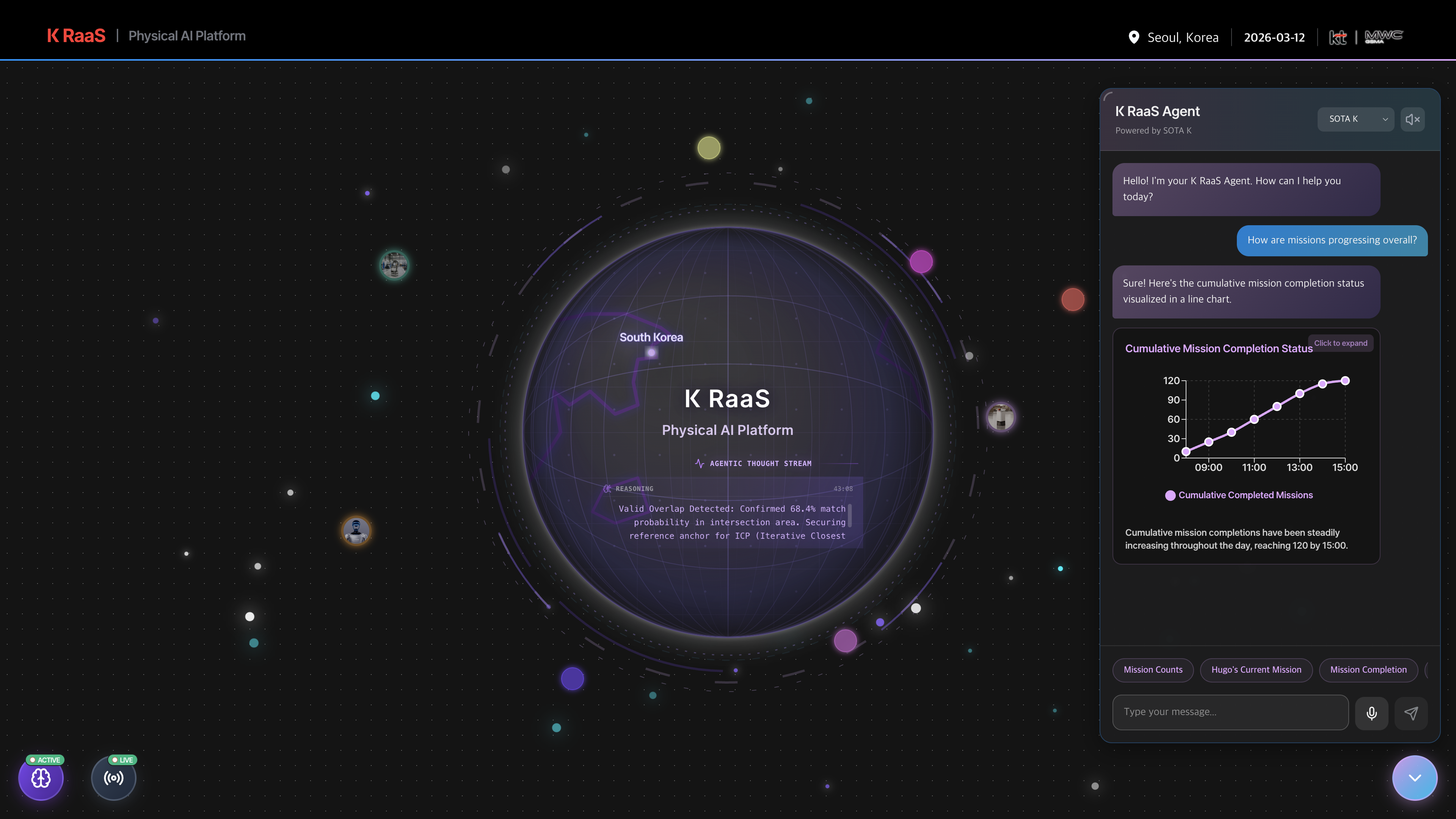Select the Mission Completion suggestion chip

tap(1368, 670)
